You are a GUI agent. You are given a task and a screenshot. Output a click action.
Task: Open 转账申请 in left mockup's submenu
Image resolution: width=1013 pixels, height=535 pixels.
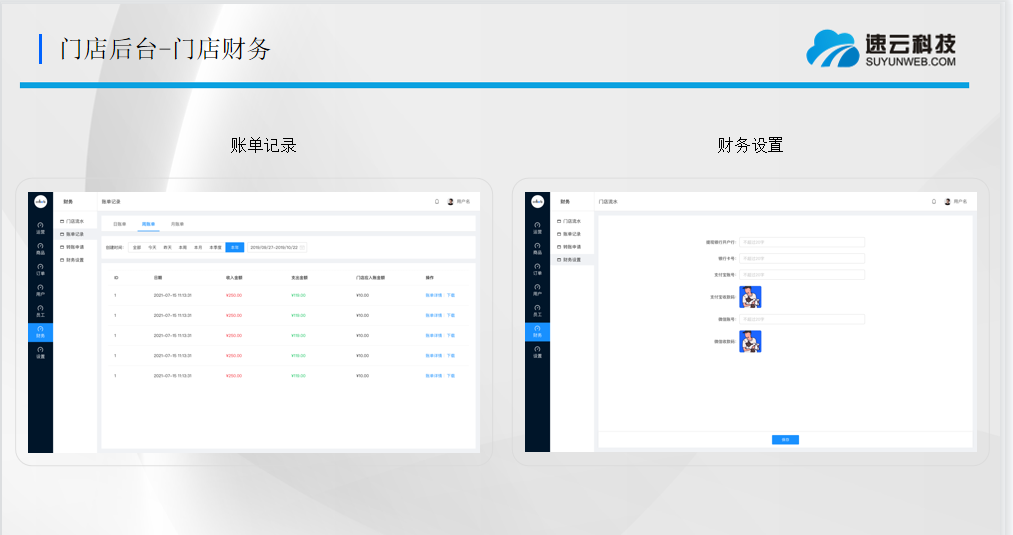[x=75, y=246]
